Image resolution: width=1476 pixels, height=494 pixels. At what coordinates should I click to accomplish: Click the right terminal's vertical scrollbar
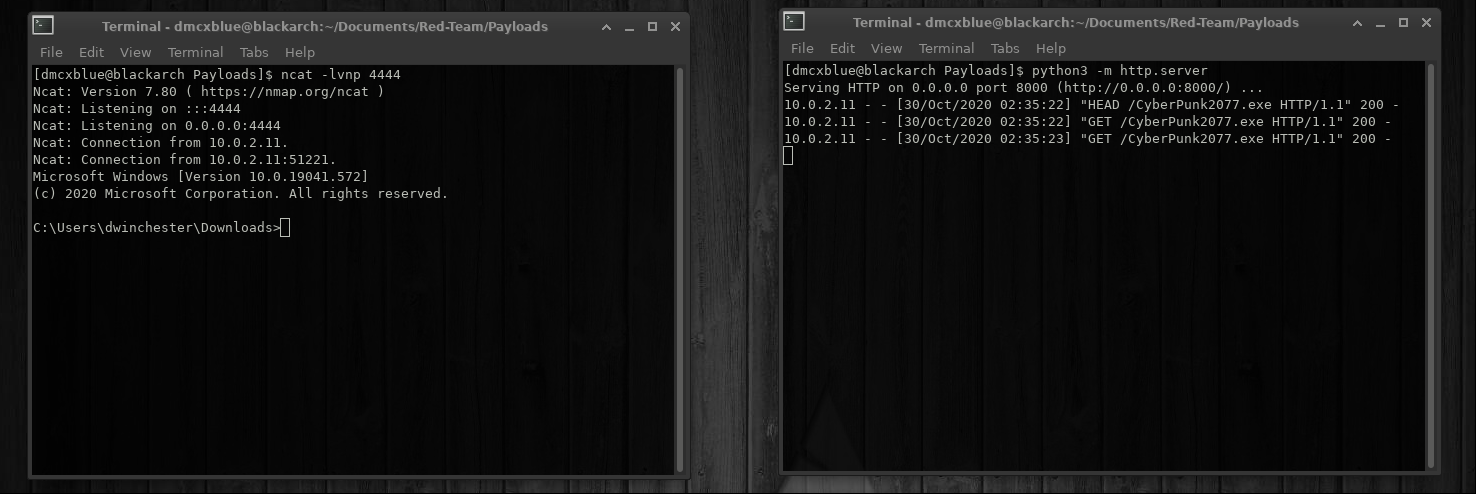pyautogui.click(x=1432, y=265)
